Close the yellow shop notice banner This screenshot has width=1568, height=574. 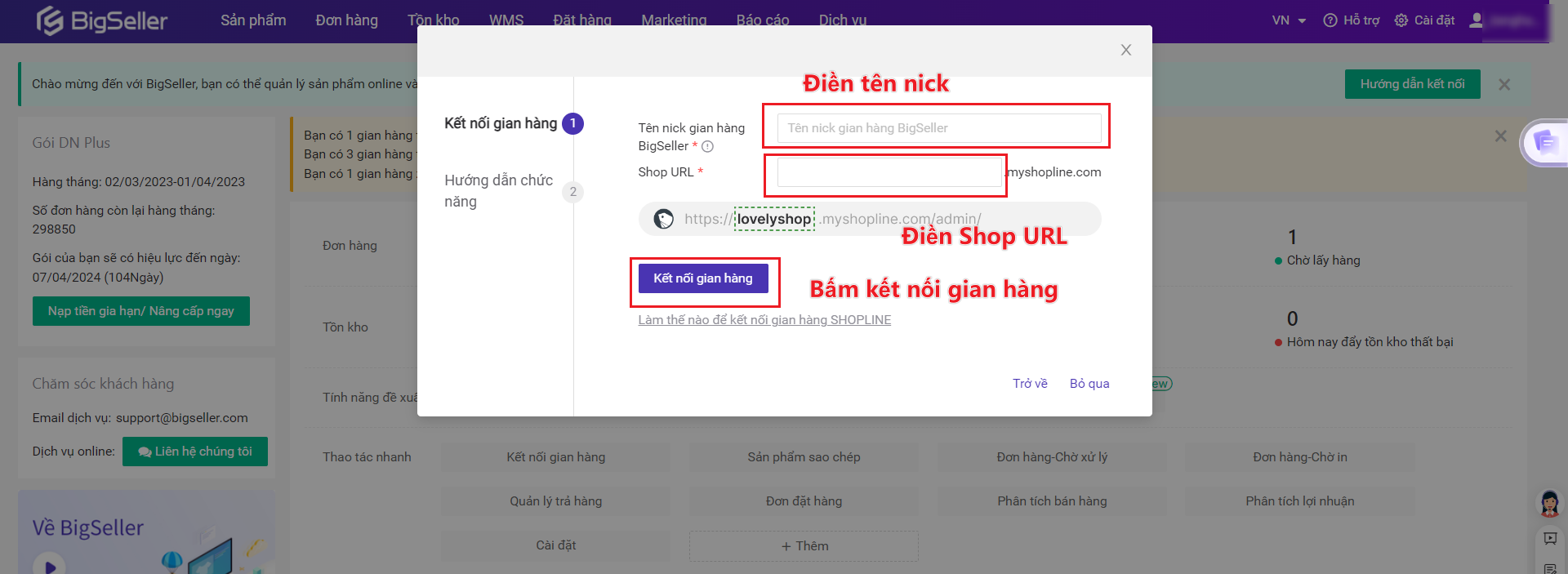[x=1500, y=136]
